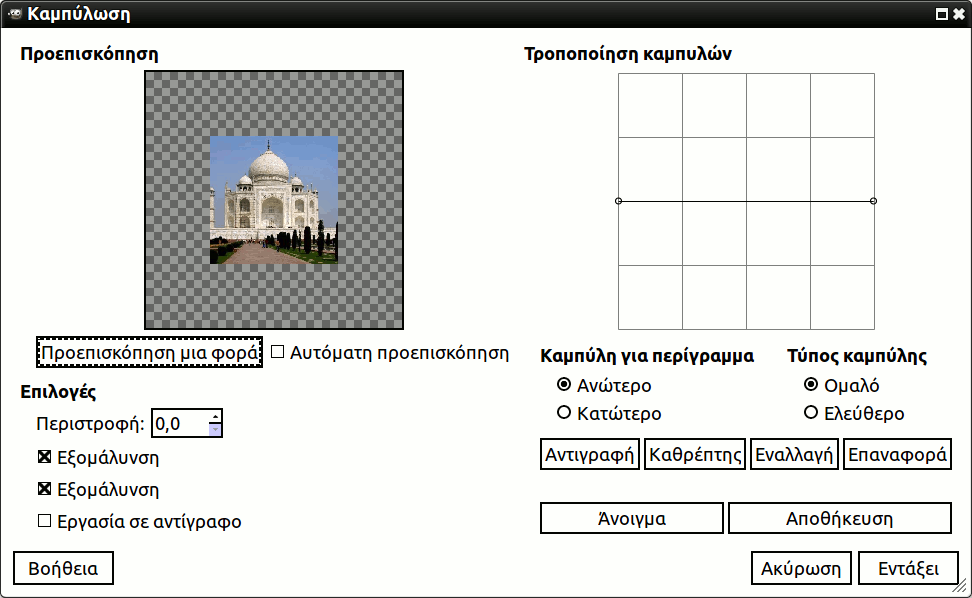This screenshot has width=972, height=598.
Task: Open a saved curve with Άνοιγμα
Action: (x=631, y=518)
